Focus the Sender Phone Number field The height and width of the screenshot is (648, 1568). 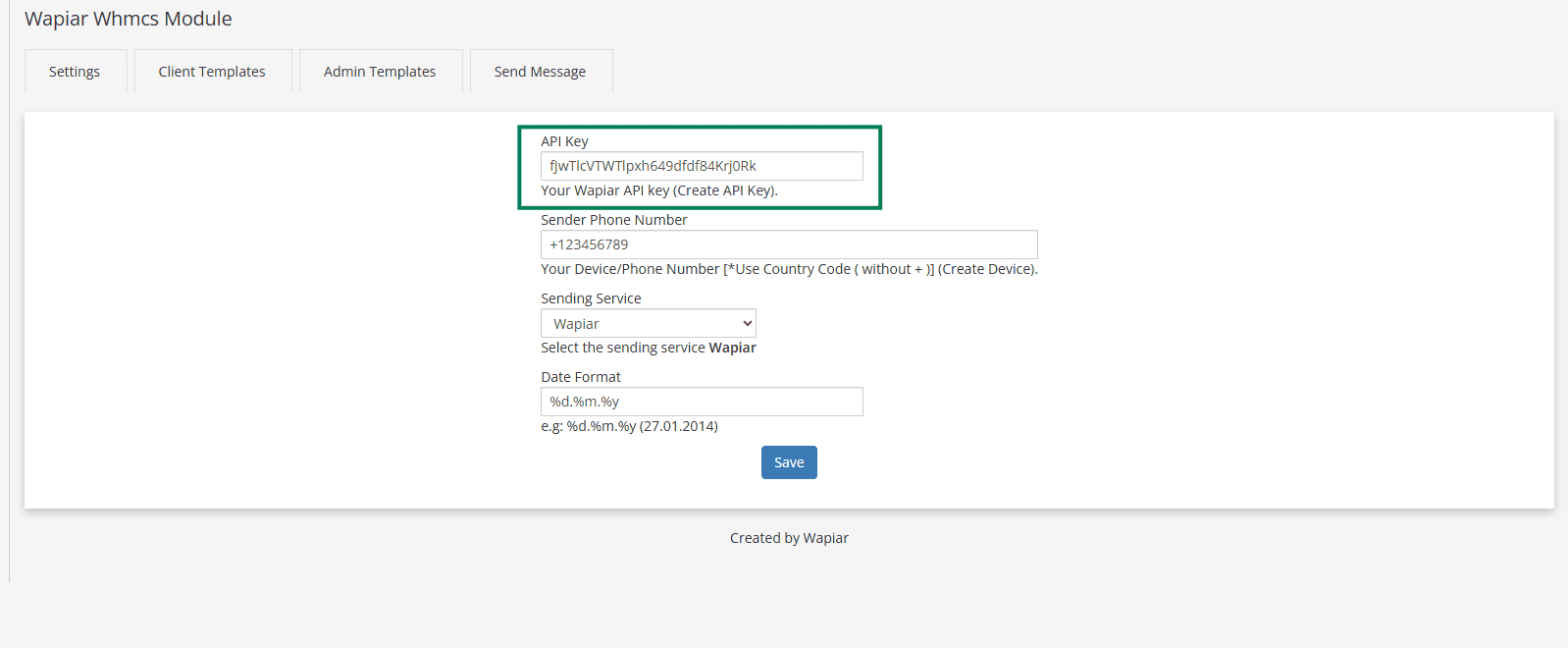point(788,244)
